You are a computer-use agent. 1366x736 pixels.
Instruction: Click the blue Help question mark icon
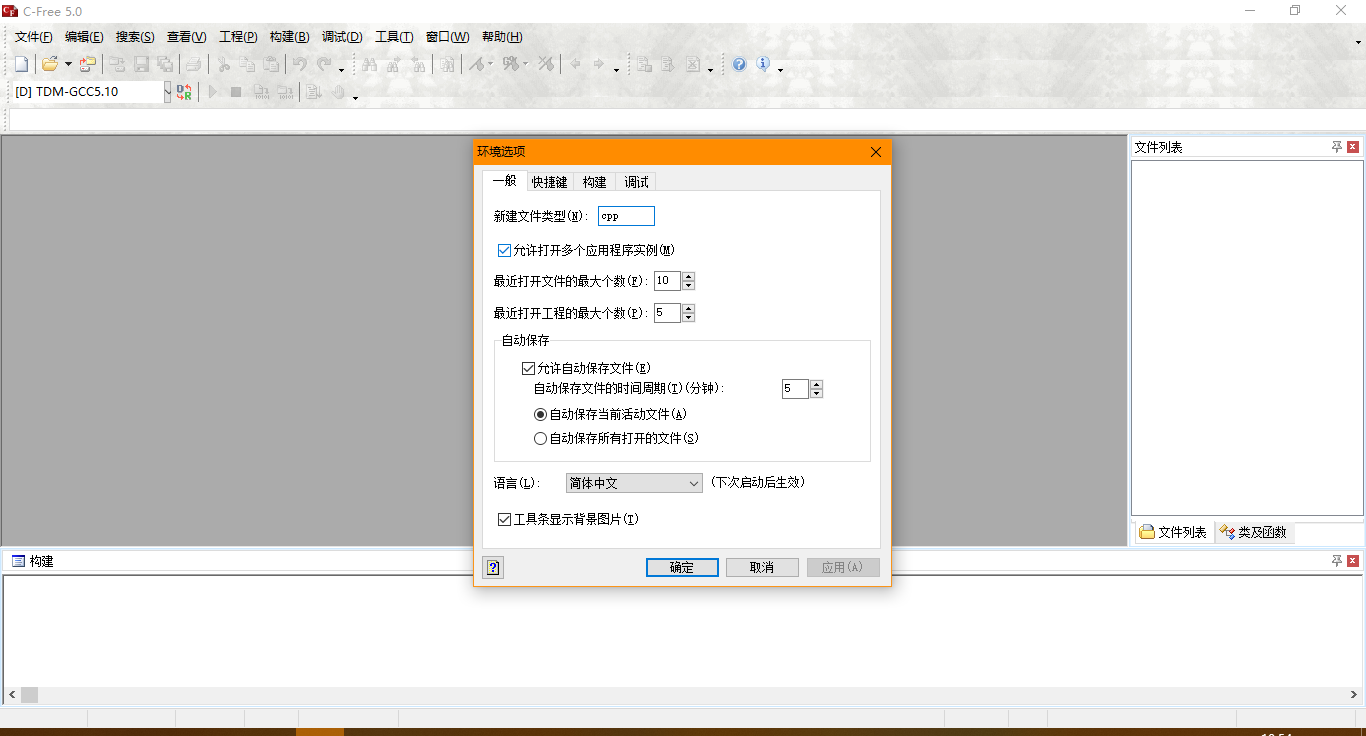pos(739,65)
